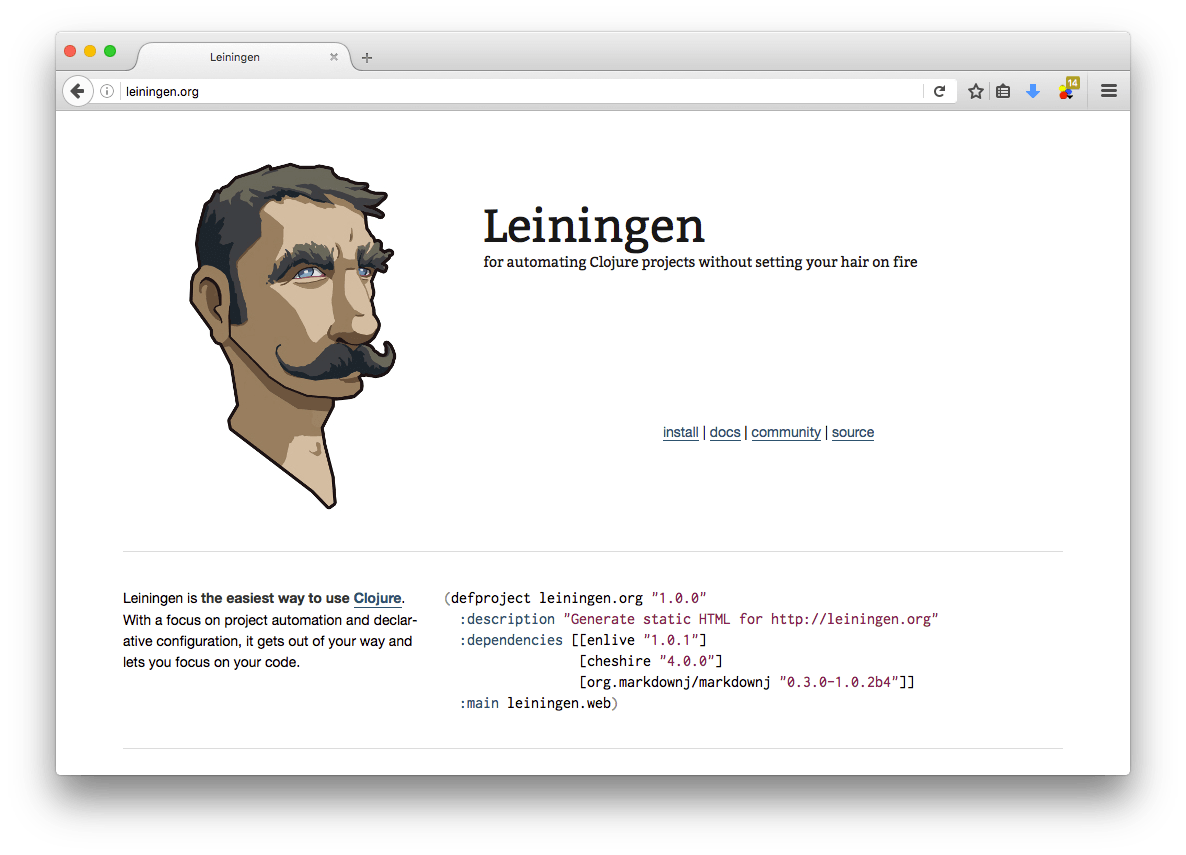Maximize the window with the green button

tap(110, 51)
